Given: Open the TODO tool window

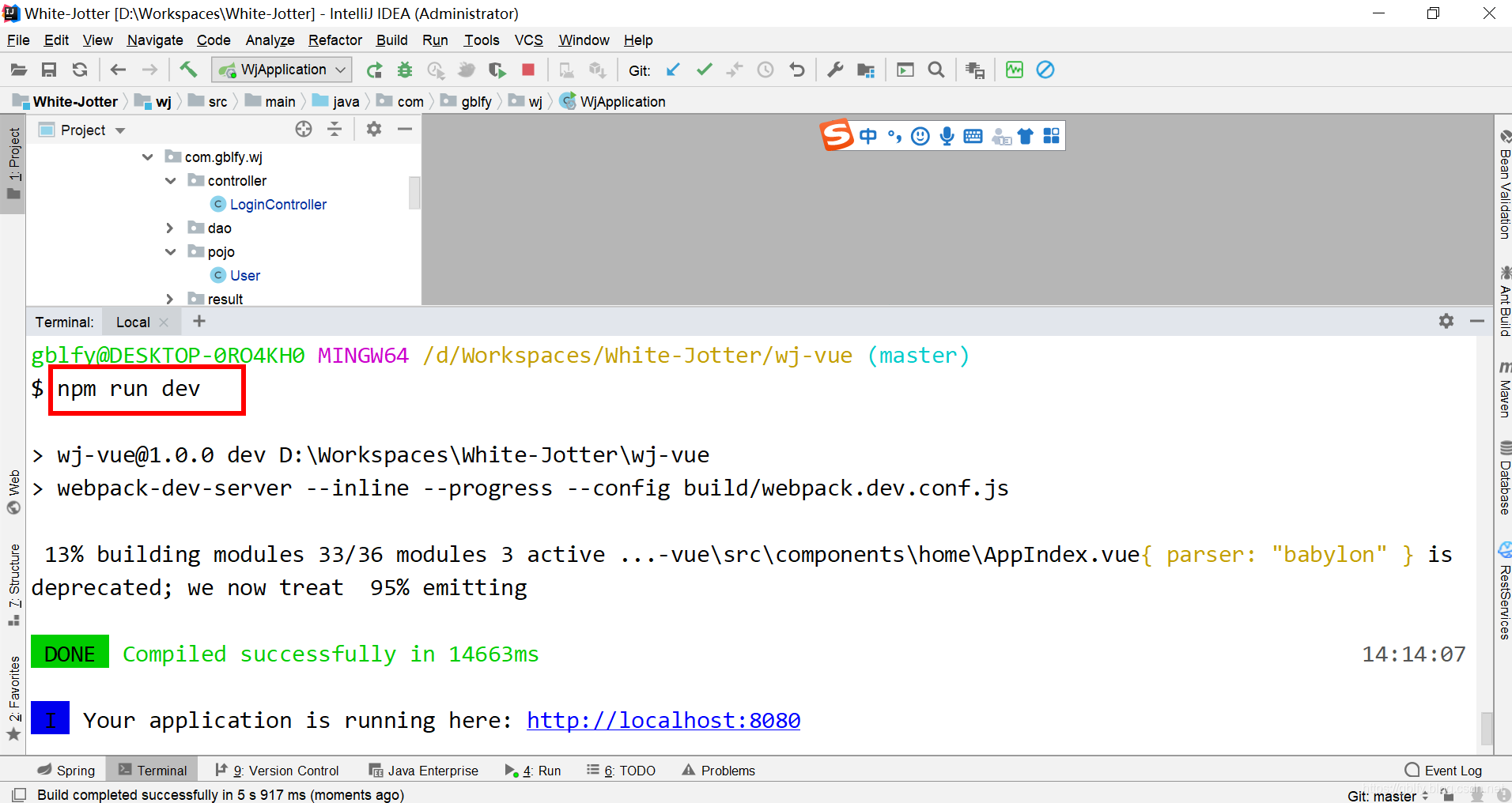Looking at the screenshot, I should pyautogui.click(x=621, y=771).
